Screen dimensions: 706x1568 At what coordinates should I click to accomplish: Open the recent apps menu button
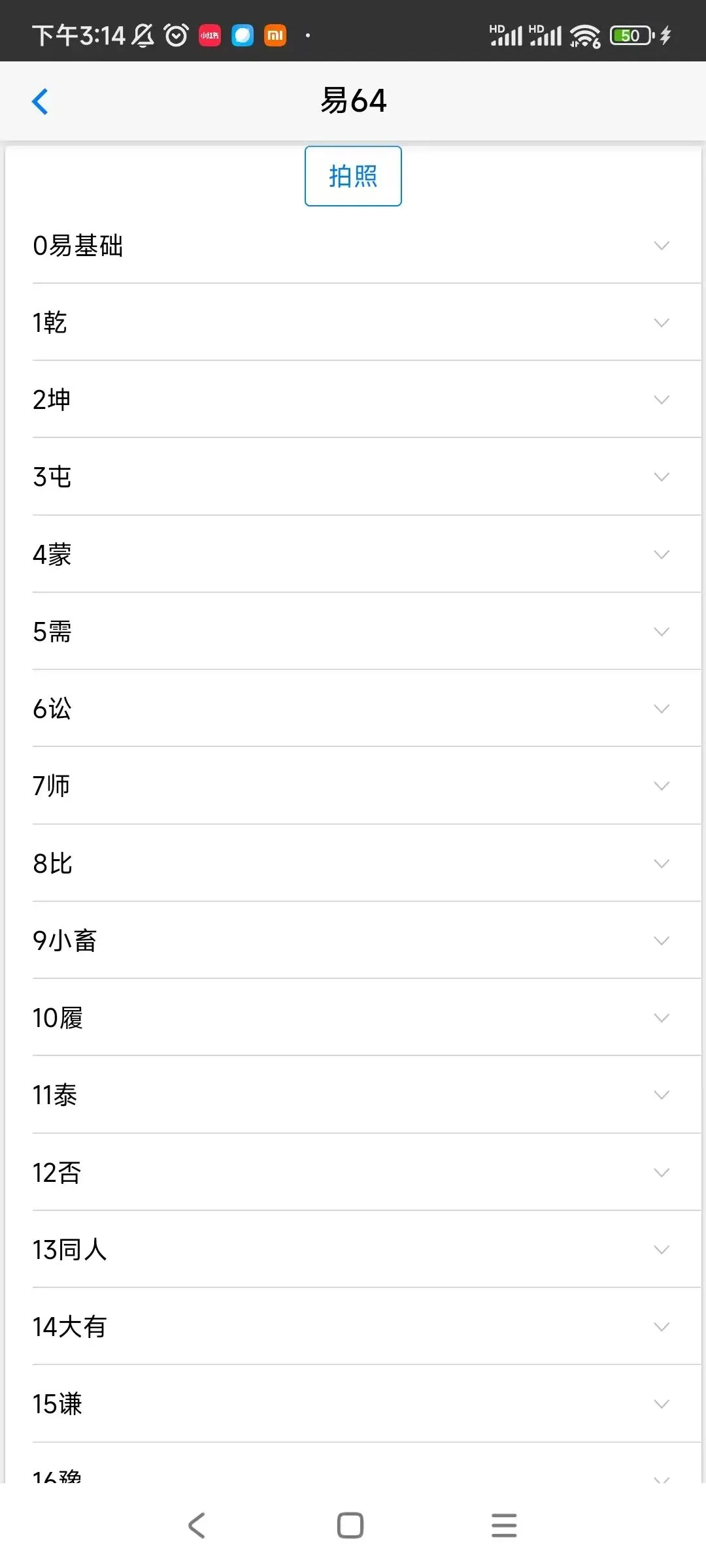pyautogui.click(x=504, y=1526)
